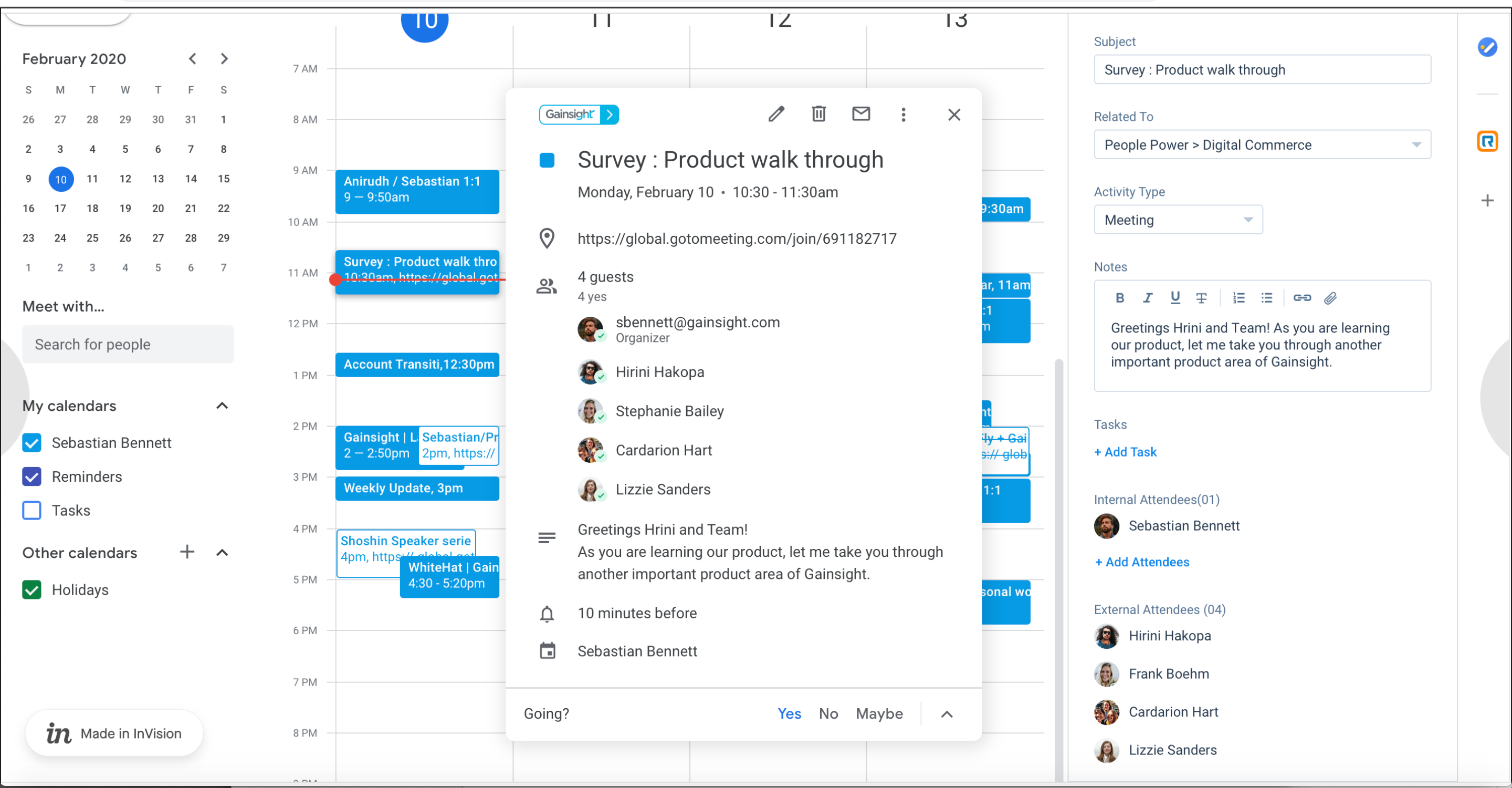Apply italic formatting in Notes
This screenshot has height=788, width=1512.
(x=1147, y=298)
